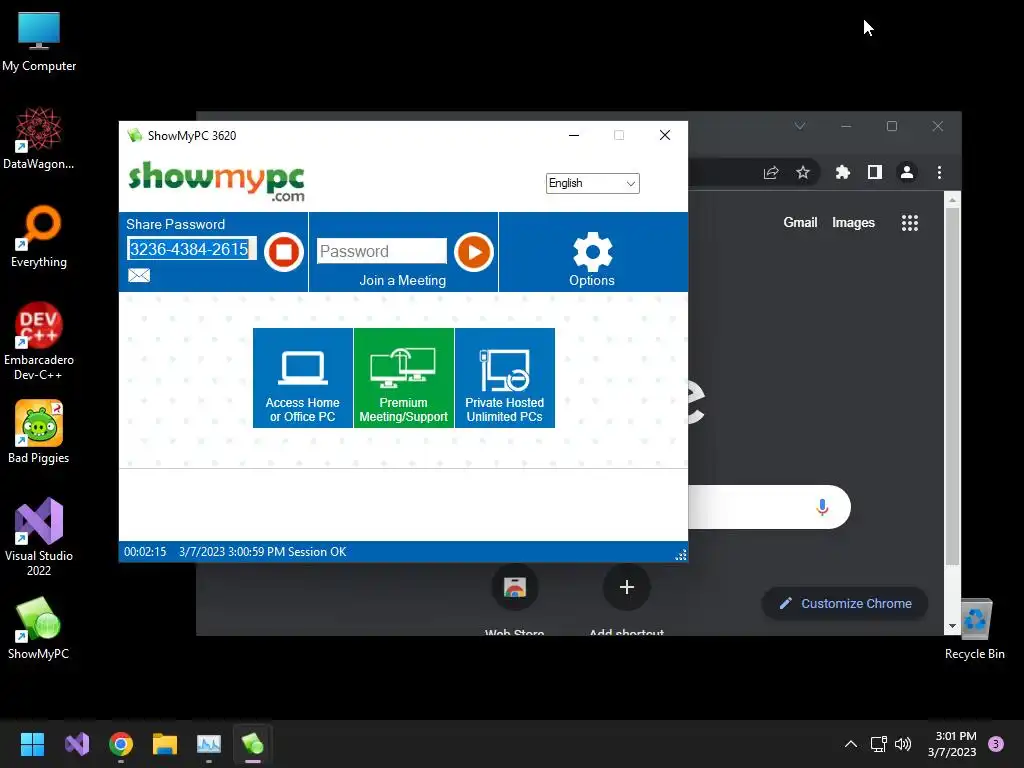The height and width of the screenshot is (768, 1024).
Task: Click the 00:02:15 session timer
Action: [x=145, y=552]
